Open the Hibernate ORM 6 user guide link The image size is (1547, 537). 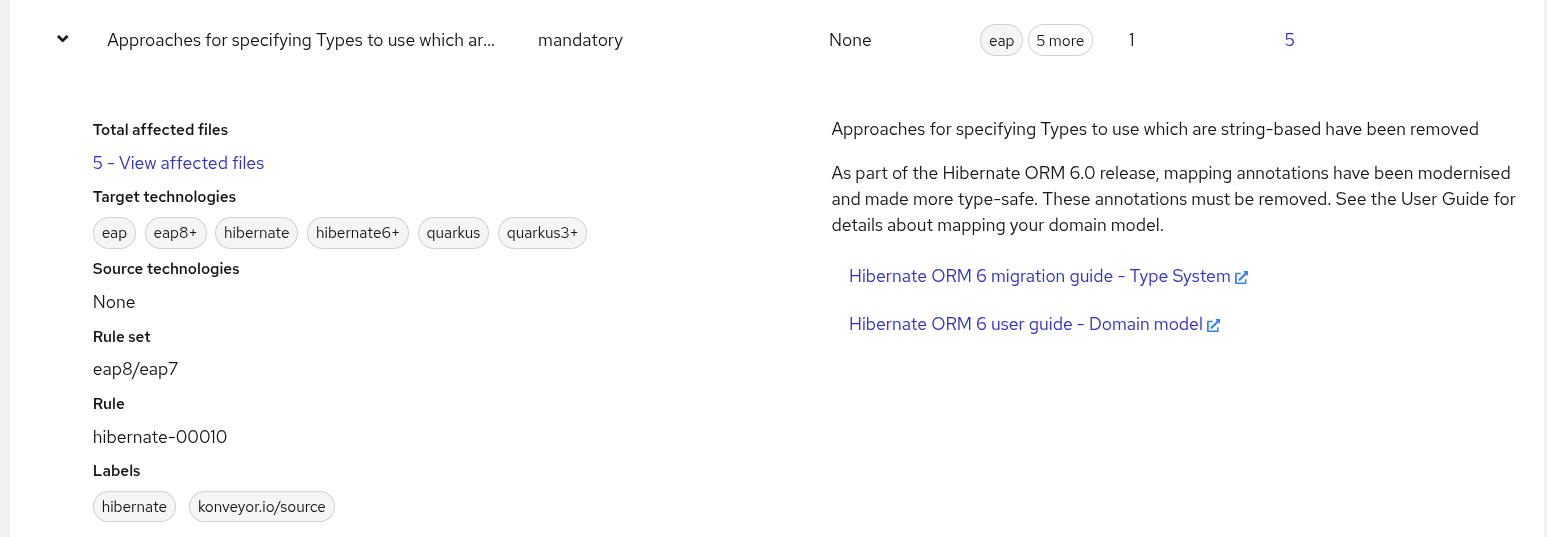(x=1025, y=324)
